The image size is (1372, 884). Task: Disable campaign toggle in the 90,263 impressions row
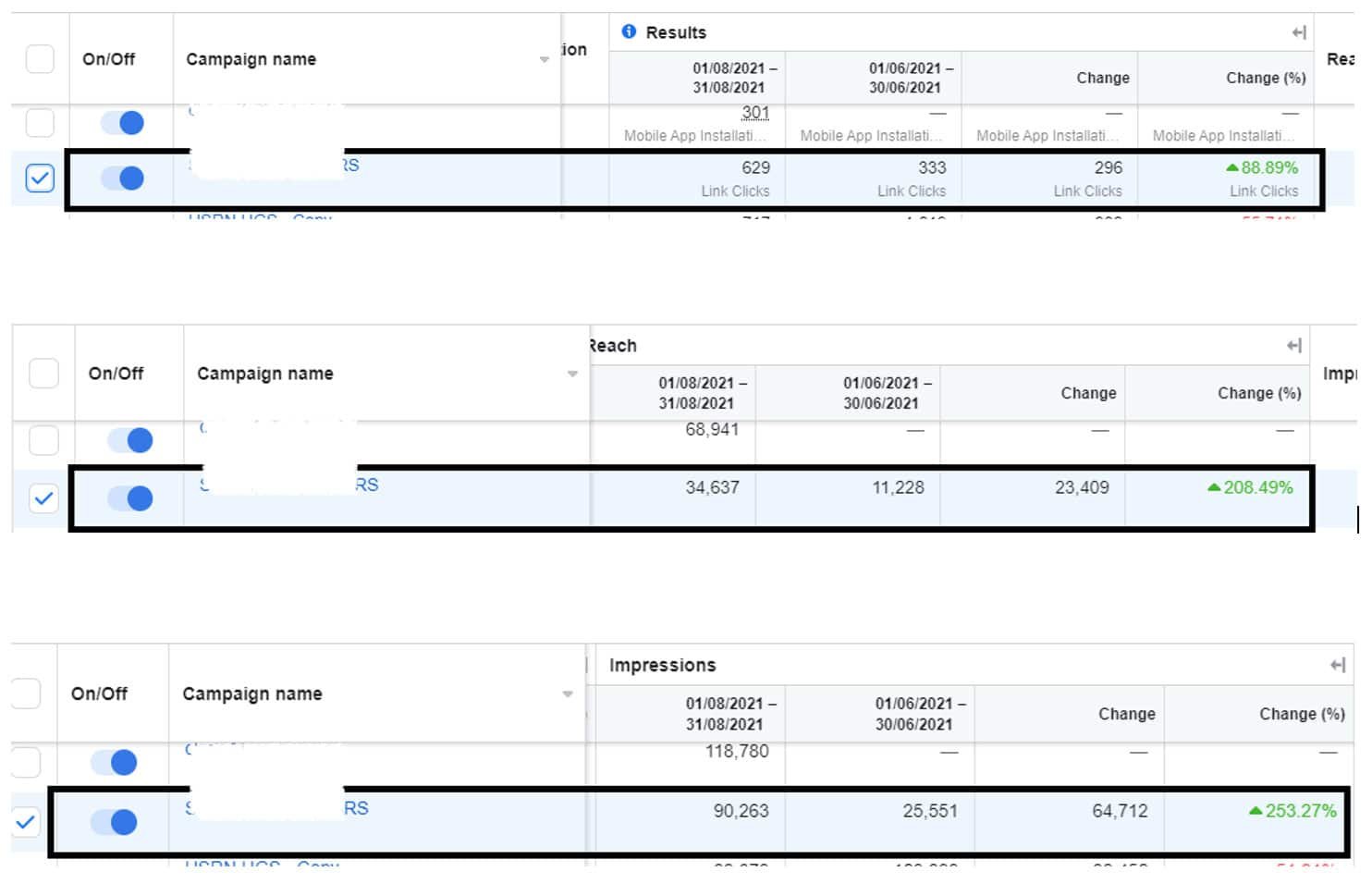[114, 822]
